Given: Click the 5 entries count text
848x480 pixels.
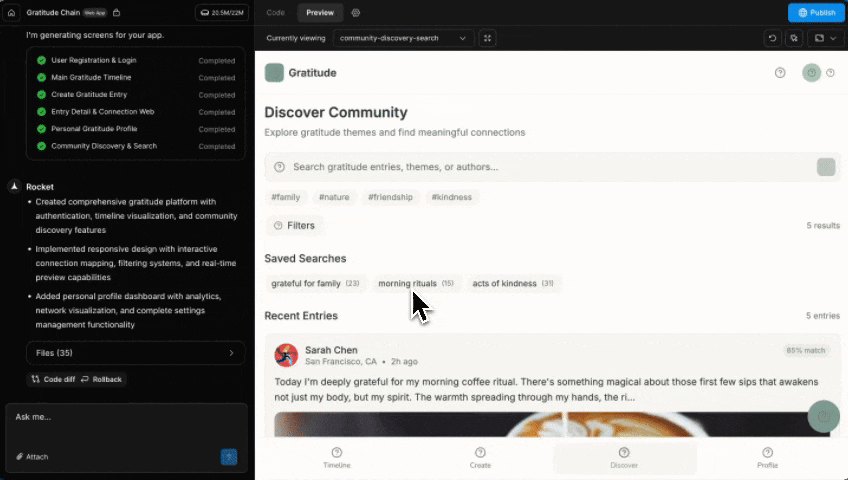Looking at the screenshot, I should click(x=823, y=316).
